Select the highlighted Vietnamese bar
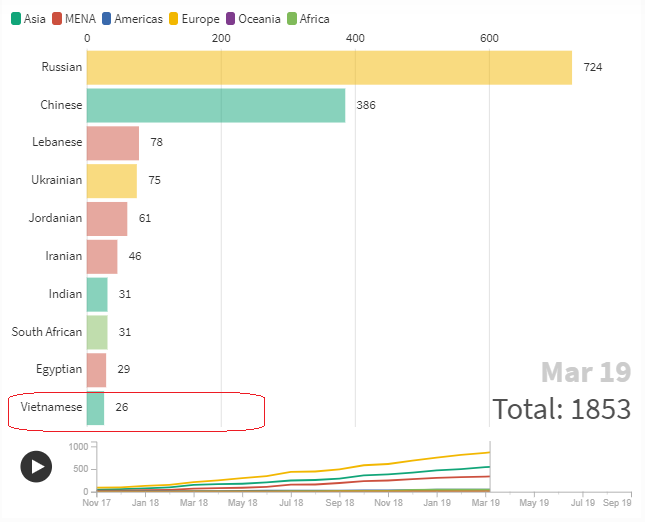Image resolution: width=645 pixels, height=522 pixels. tap(96, 408)
